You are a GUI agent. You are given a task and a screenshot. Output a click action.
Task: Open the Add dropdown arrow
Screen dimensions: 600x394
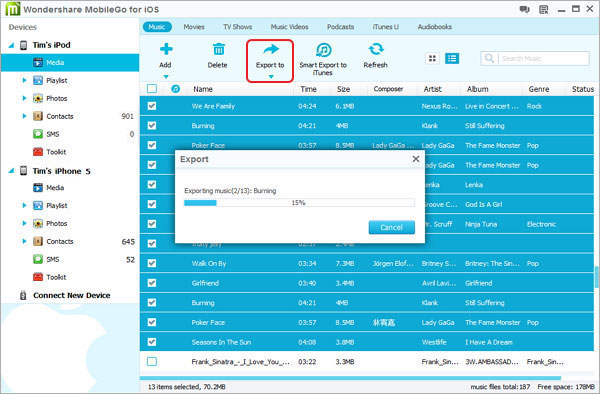[166, 77]
